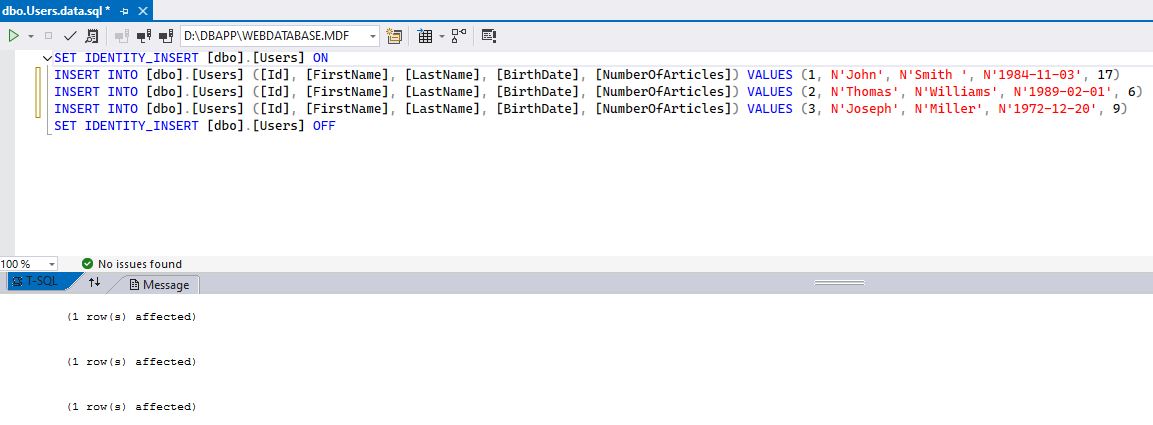The image size is (1153, 425).
Task: Click the third '(1 row(s) affected)' message
Action: pos(132,407)
